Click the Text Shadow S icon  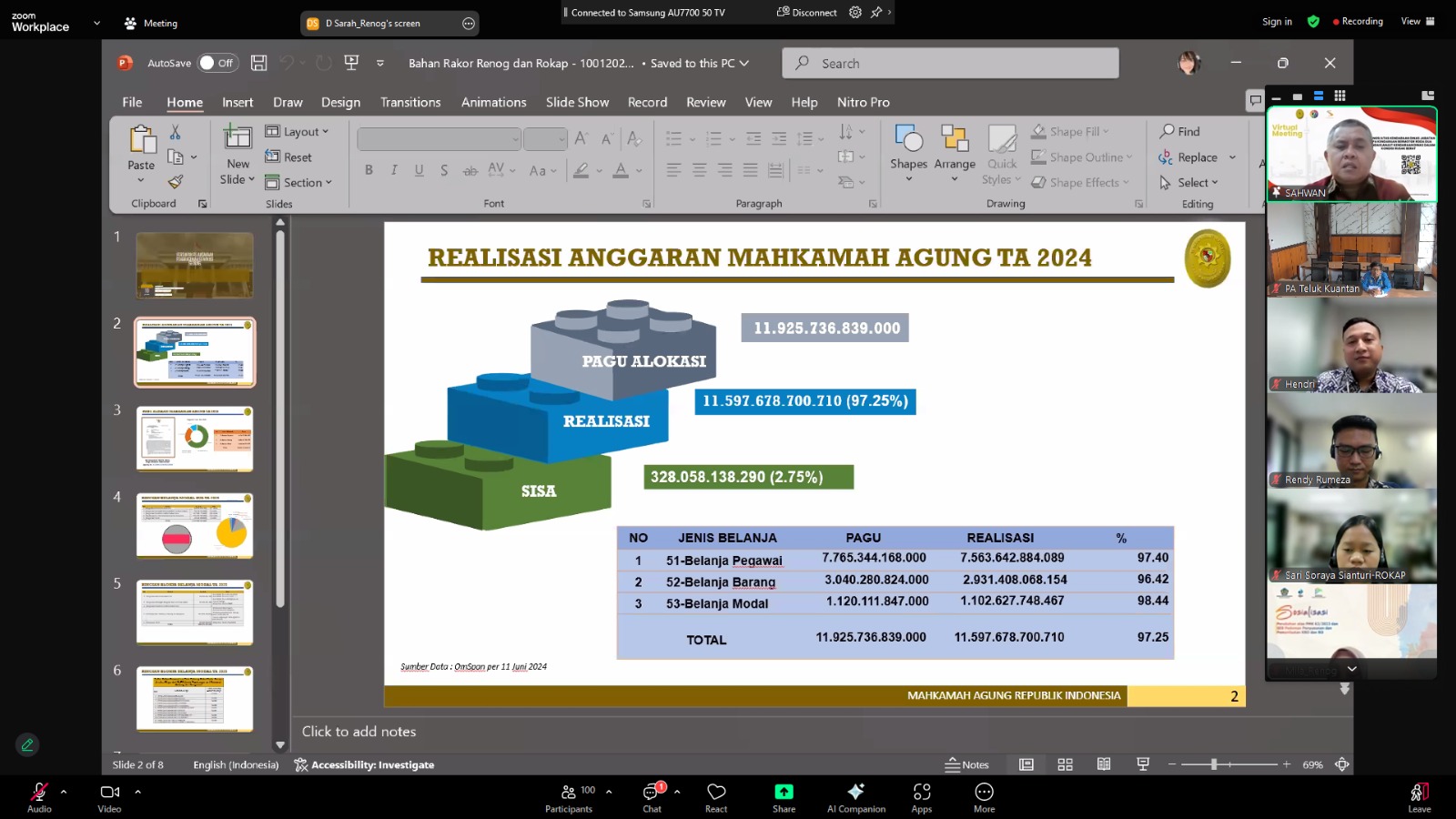point(444,170)
